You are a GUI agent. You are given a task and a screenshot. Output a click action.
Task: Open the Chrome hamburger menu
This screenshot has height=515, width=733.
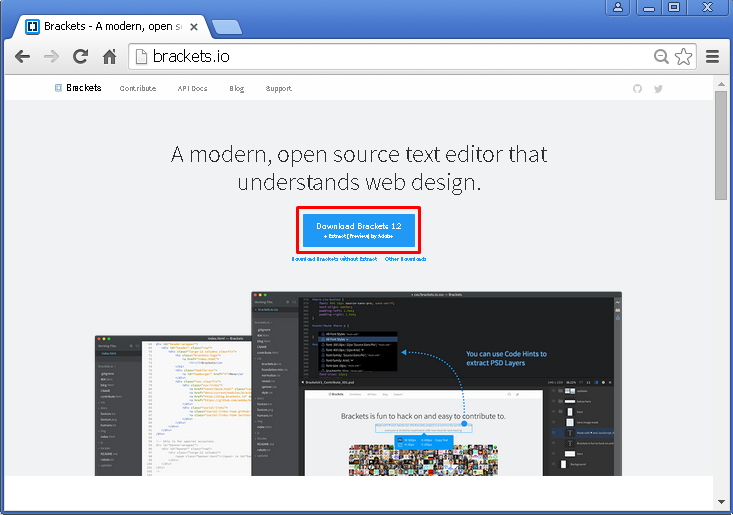pyautogui.click(x=712, y=57)
